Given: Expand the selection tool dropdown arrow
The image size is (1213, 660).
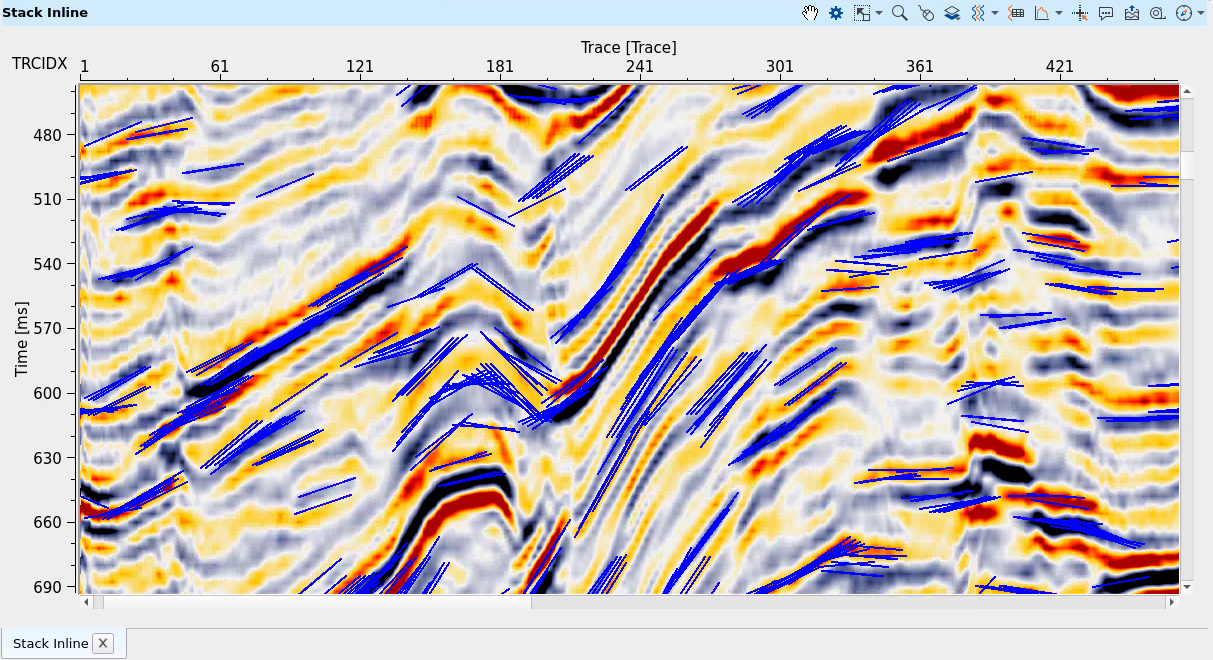Looking at the screenshot, I should 878,13.
